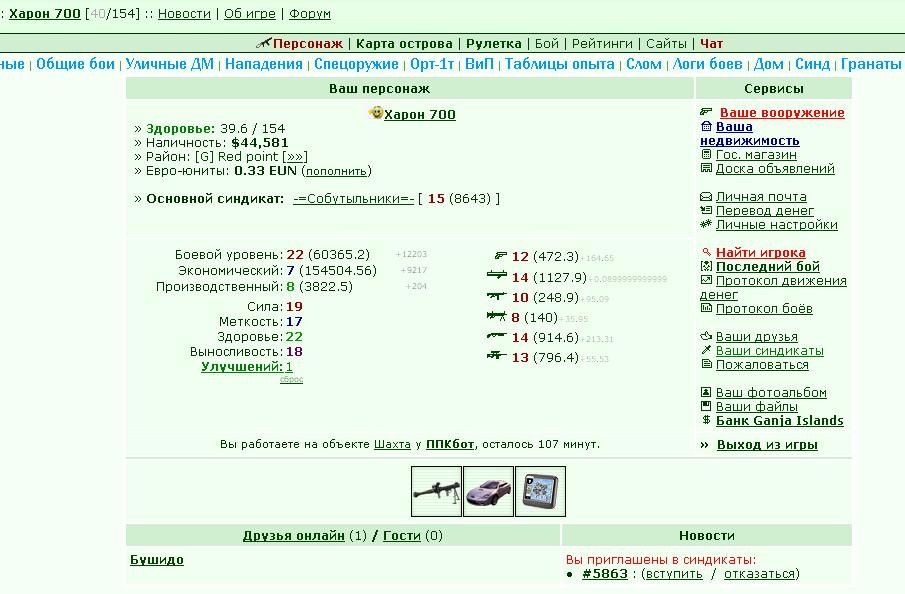The image size is (905, 594).
Task: Click the gear icon beside Личные настройки
Action: [706, 224]
